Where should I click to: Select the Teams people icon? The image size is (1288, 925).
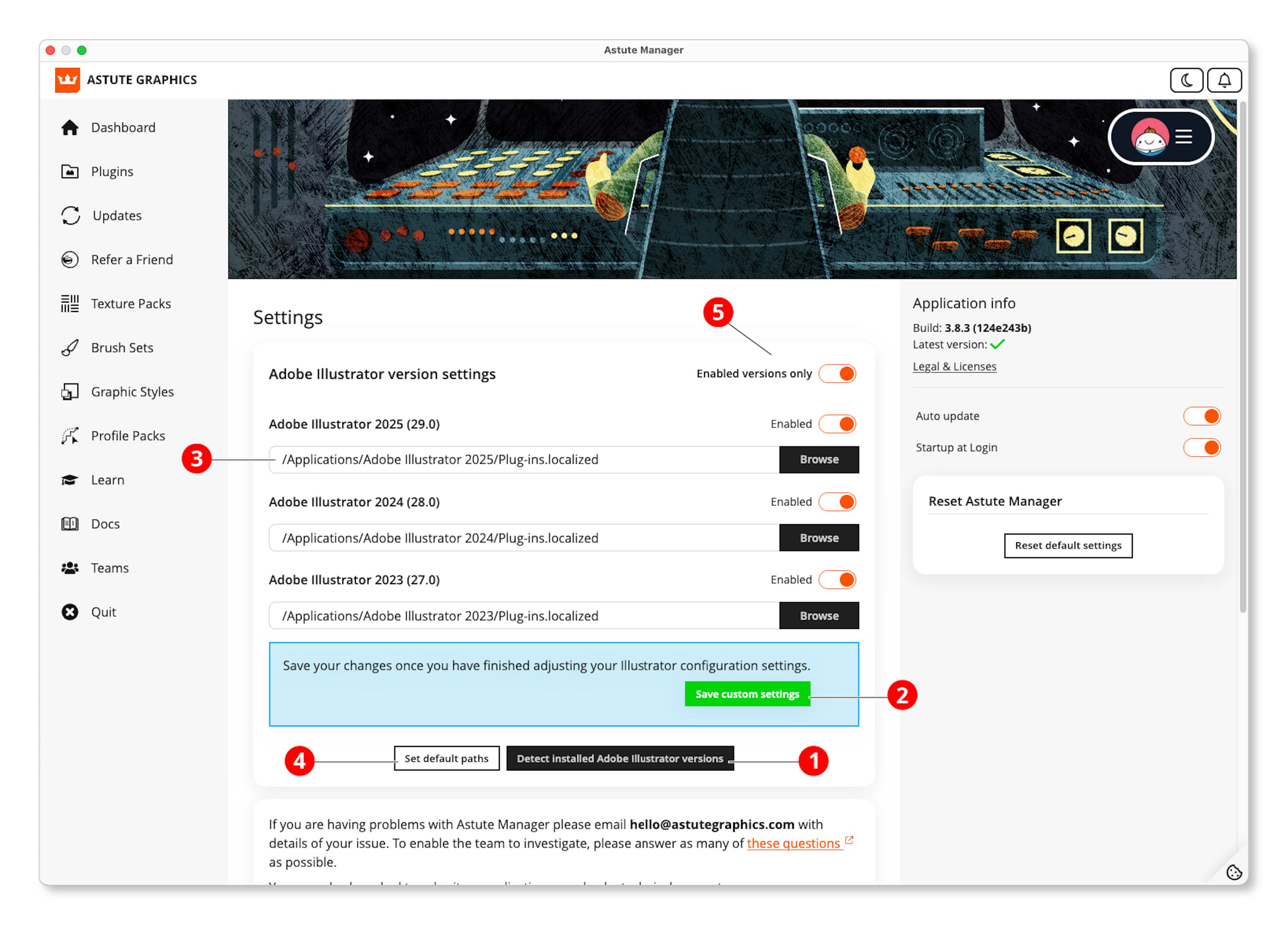coord(69,568)
